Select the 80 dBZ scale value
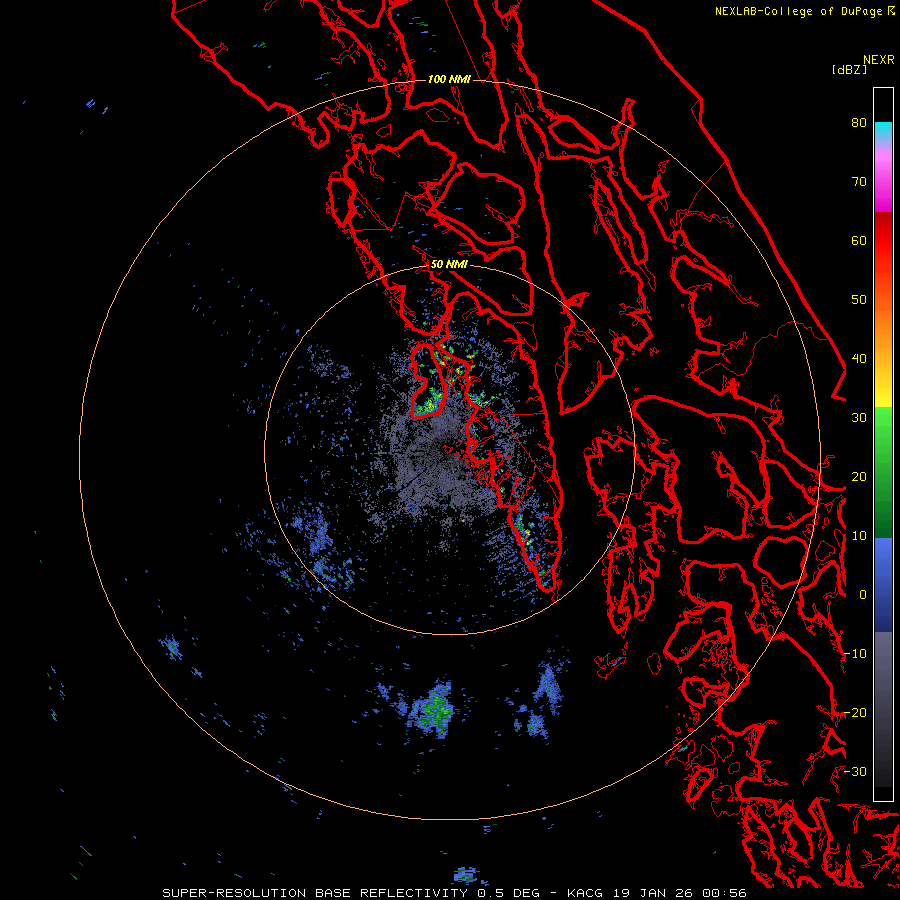The height and width of the screenshot is (900, 900). [859, 123]
